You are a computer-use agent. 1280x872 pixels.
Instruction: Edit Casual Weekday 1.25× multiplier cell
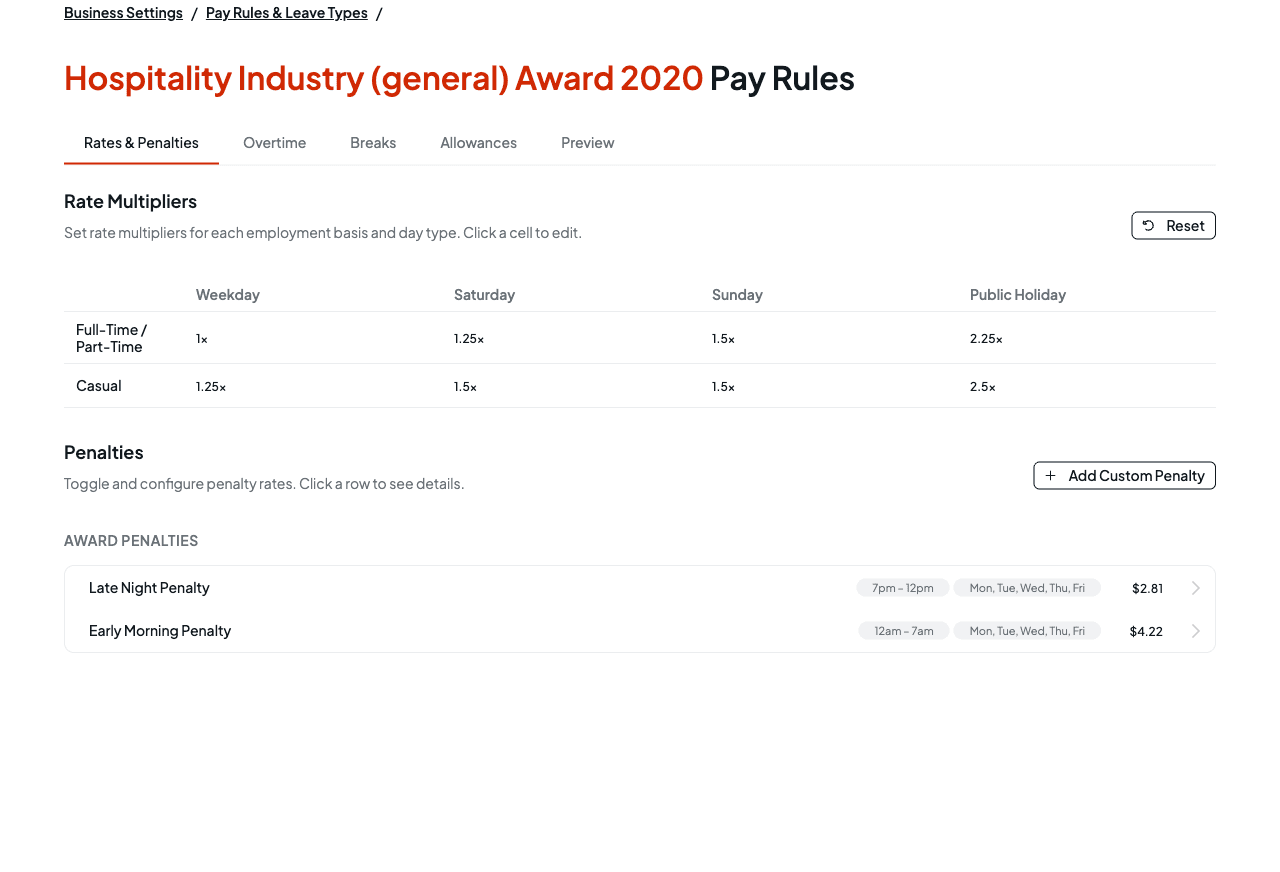(313, 386)
